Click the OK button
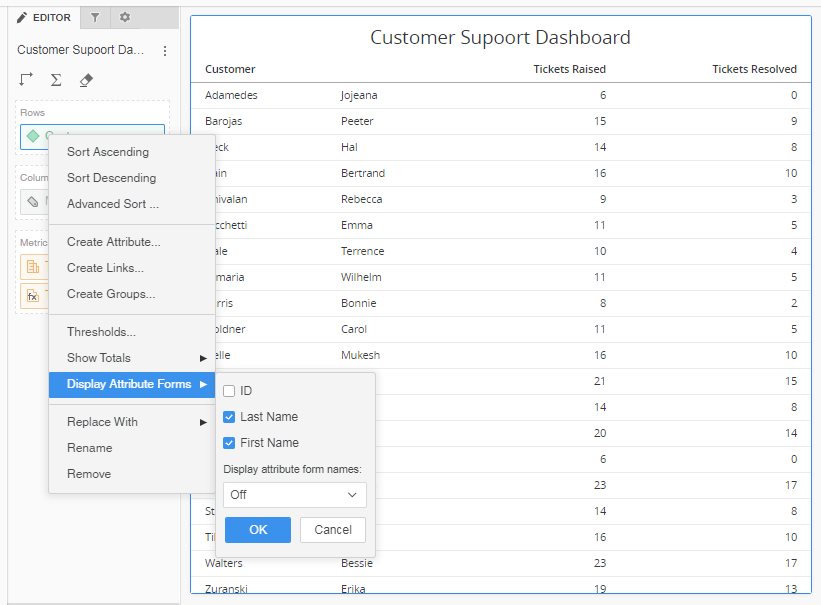This screenshot has height=605, width=821. click(x=257, y=530)
